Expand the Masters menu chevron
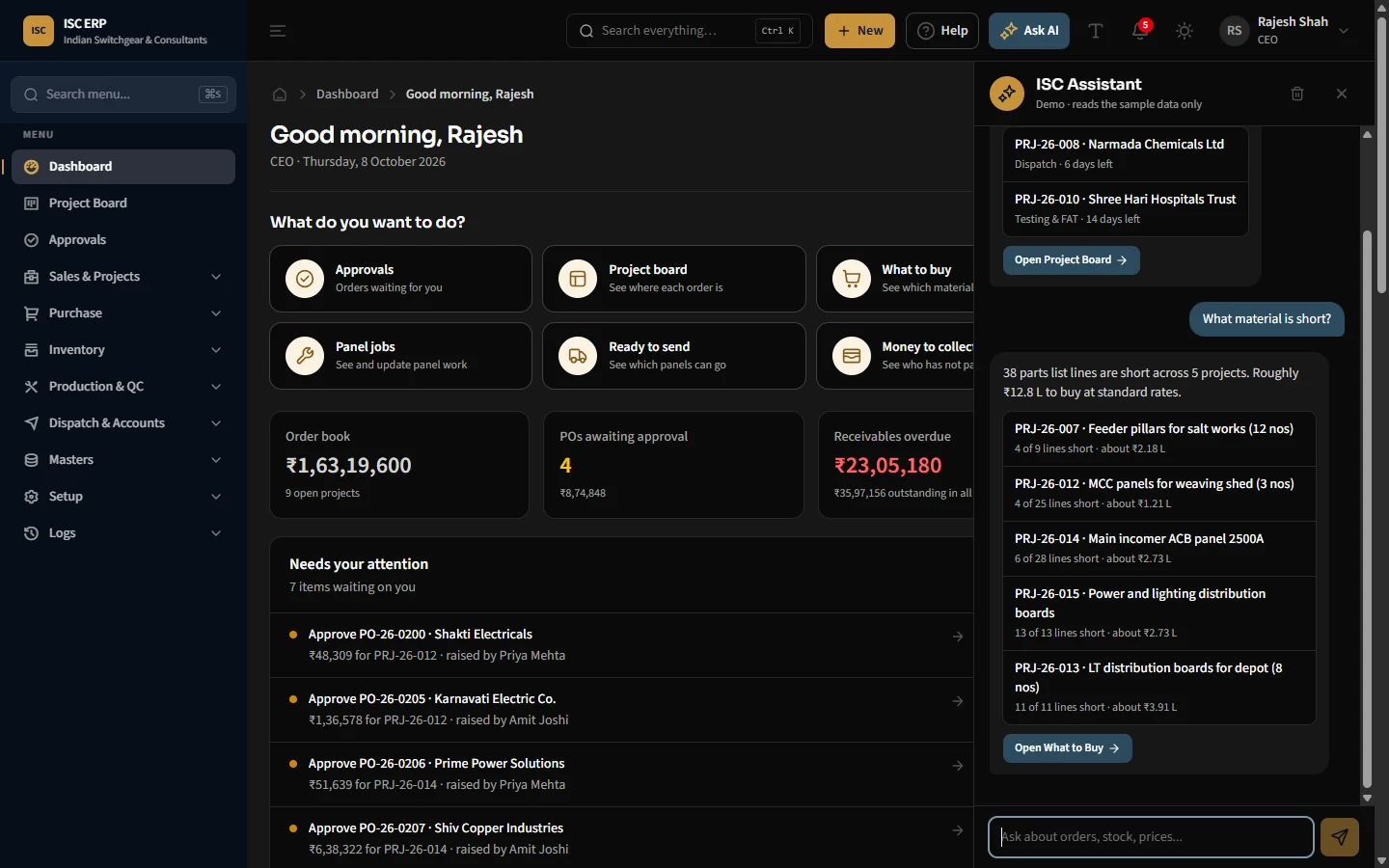The height and width of the screenshot is (868, 1389). point(216,460)
